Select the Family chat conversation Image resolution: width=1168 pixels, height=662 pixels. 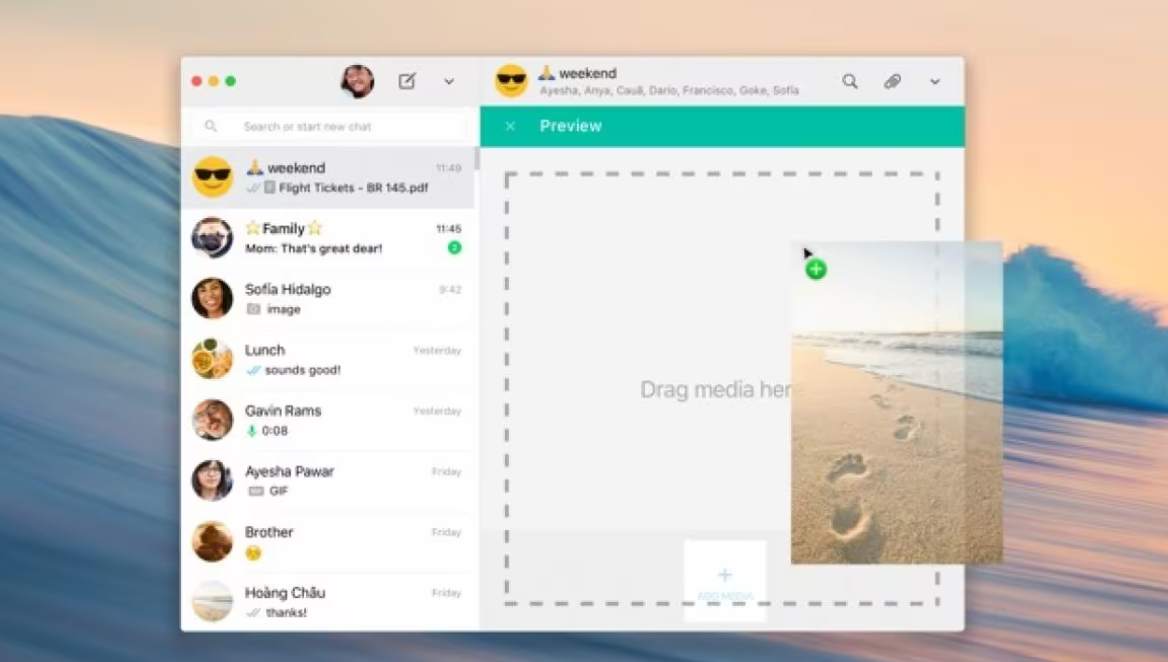click(328, 238)
